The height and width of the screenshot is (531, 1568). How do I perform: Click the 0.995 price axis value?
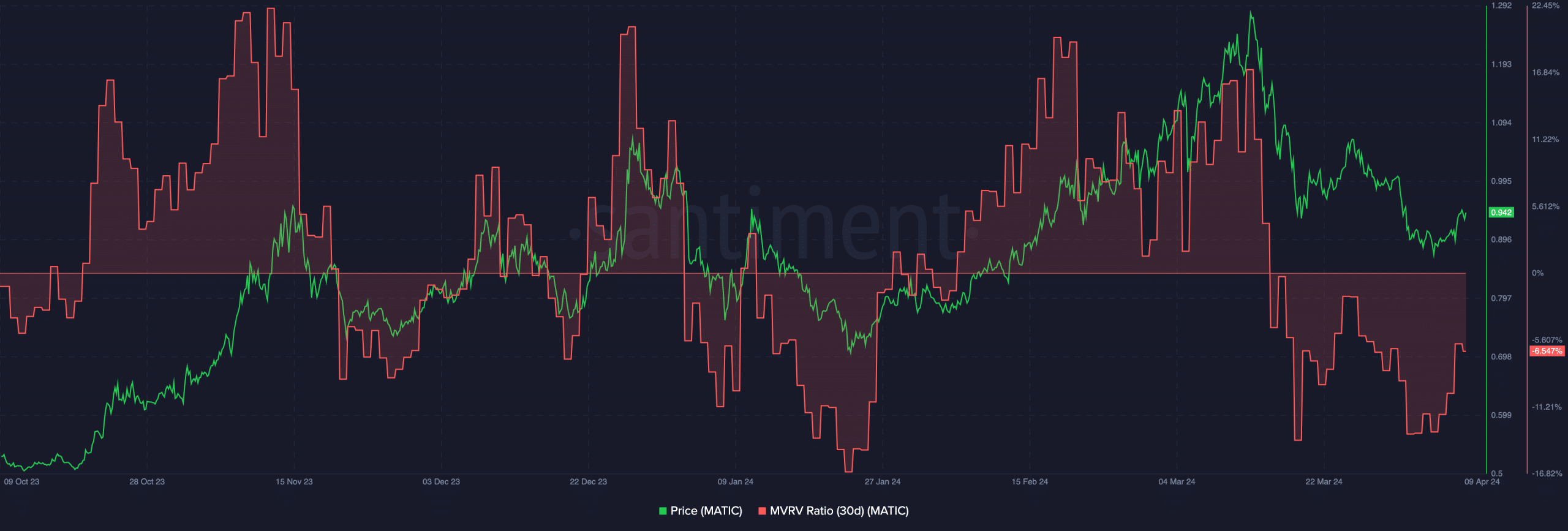click(1501, 181)
